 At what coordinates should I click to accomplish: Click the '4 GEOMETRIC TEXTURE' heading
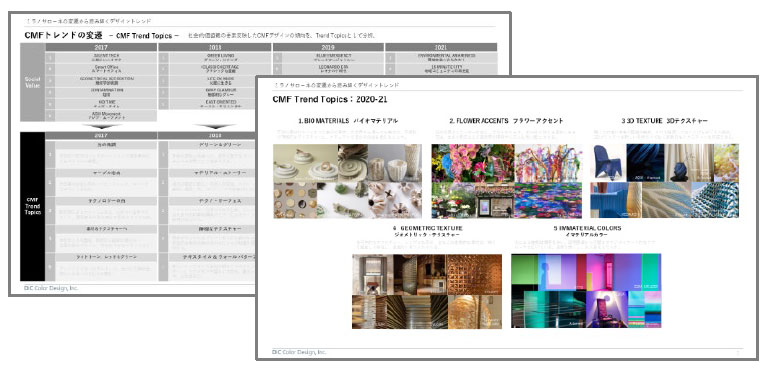pyautogui.click(x=427, y=228)
